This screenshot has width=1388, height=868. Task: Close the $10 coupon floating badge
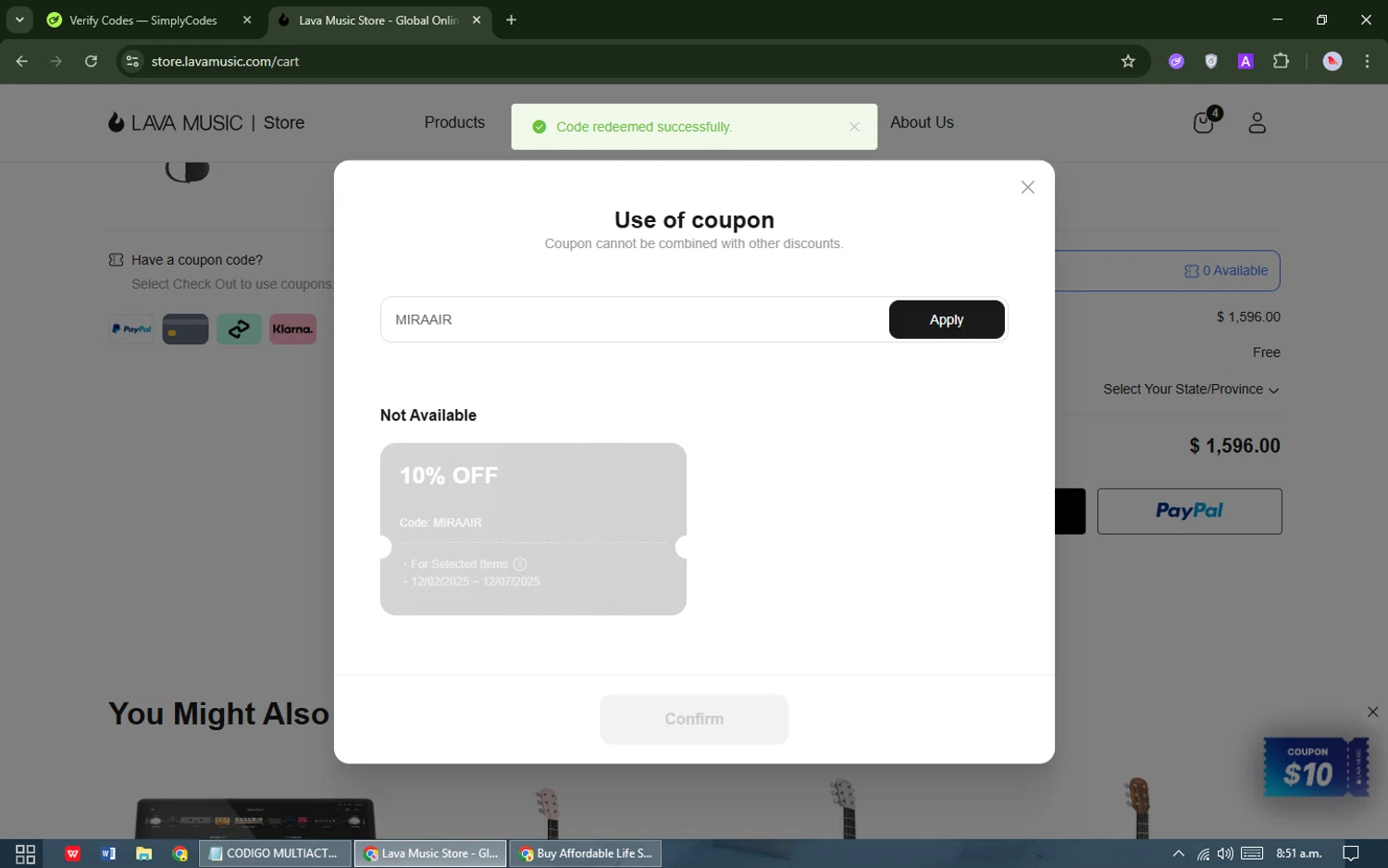click(x=1372, y=712)
